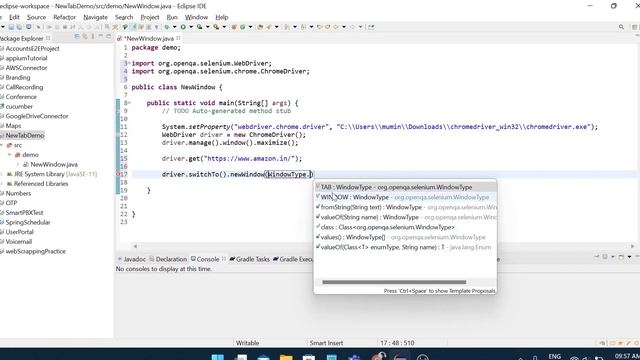Click the autocomplete popup horizontal scrollbar
This screenshot has height=360, width=640.
(394, 282)
